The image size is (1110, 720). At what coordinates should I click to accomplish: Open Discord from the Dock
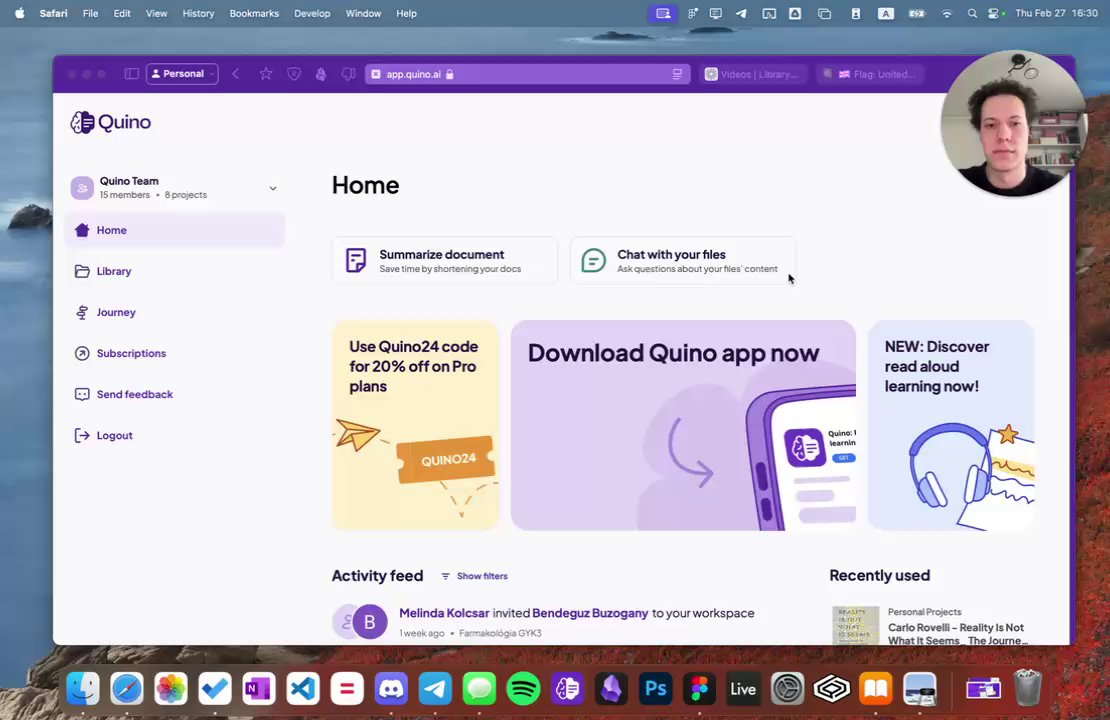(391, 688)
